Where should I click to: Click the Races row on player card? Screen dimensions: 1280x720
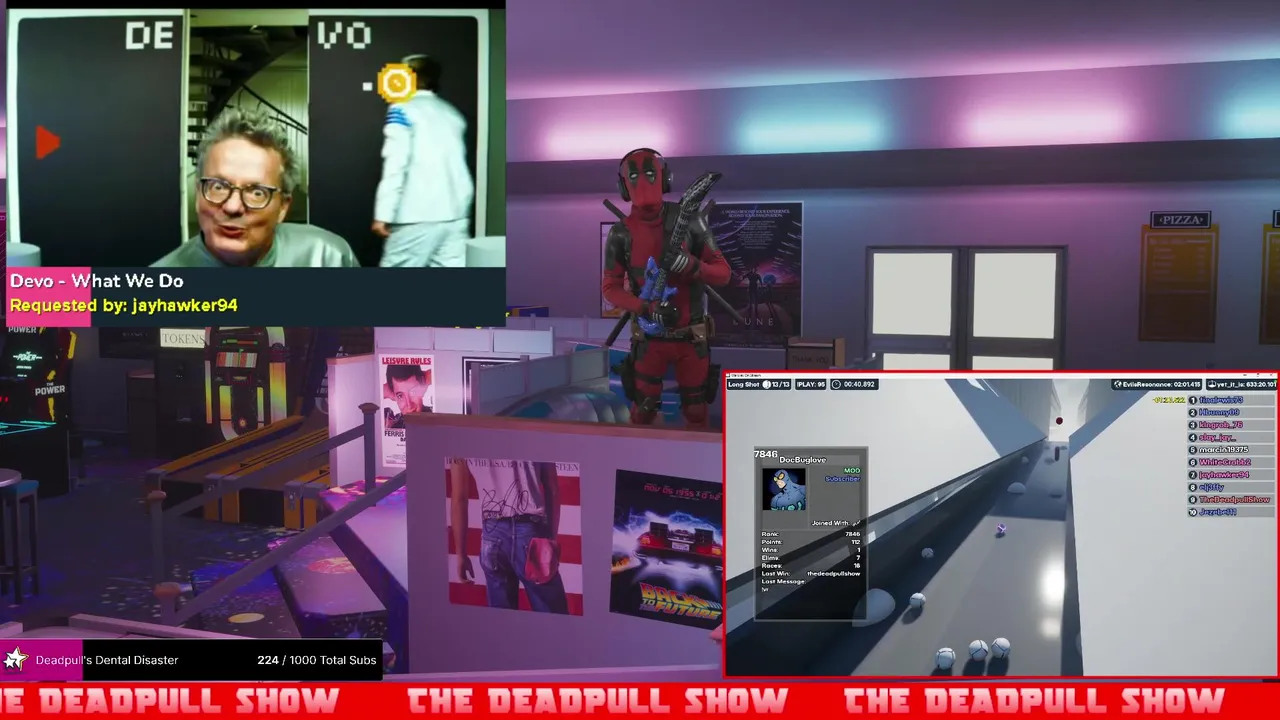(x=811, y=566)
